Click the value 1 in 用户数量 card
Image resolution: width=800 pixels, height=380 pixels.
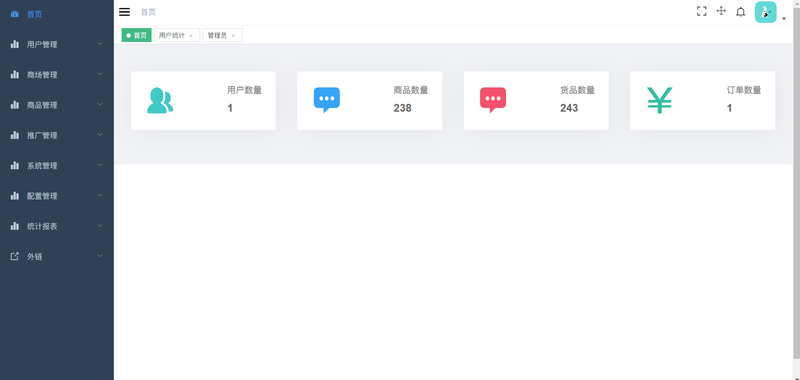tap(230, 108)
